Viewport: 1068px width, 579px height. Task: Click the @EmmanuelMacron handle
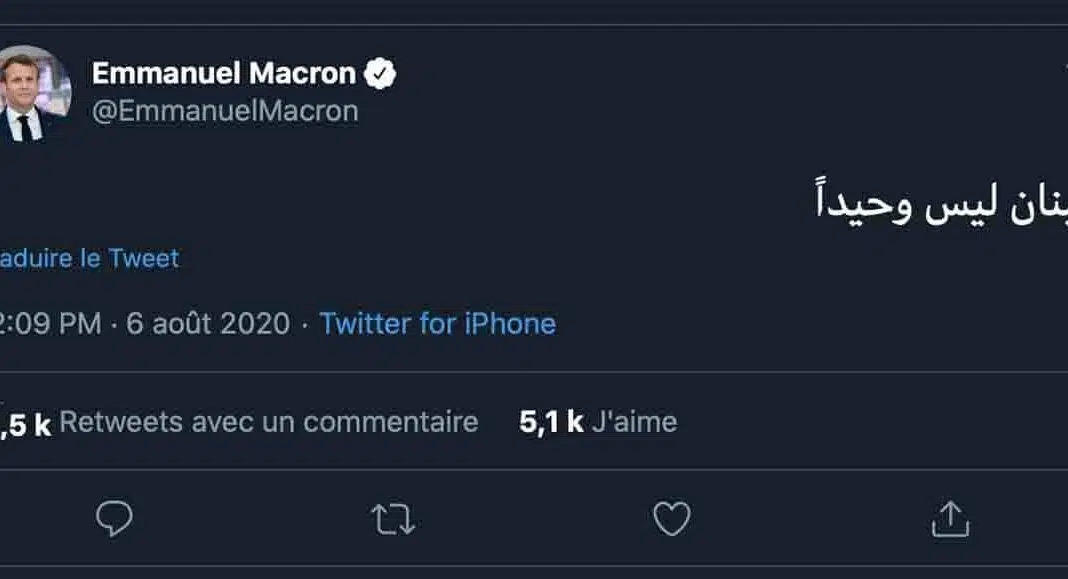[225, 111]
